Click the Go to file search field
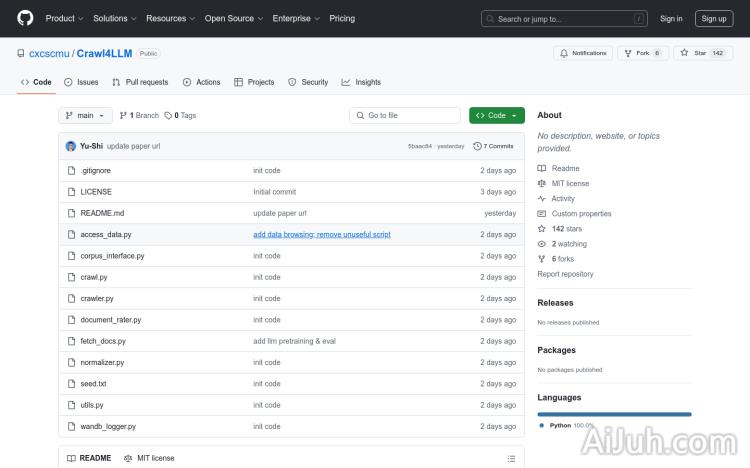Image resolution: width=750 pixels, height=468 pixels. point(405,116)
